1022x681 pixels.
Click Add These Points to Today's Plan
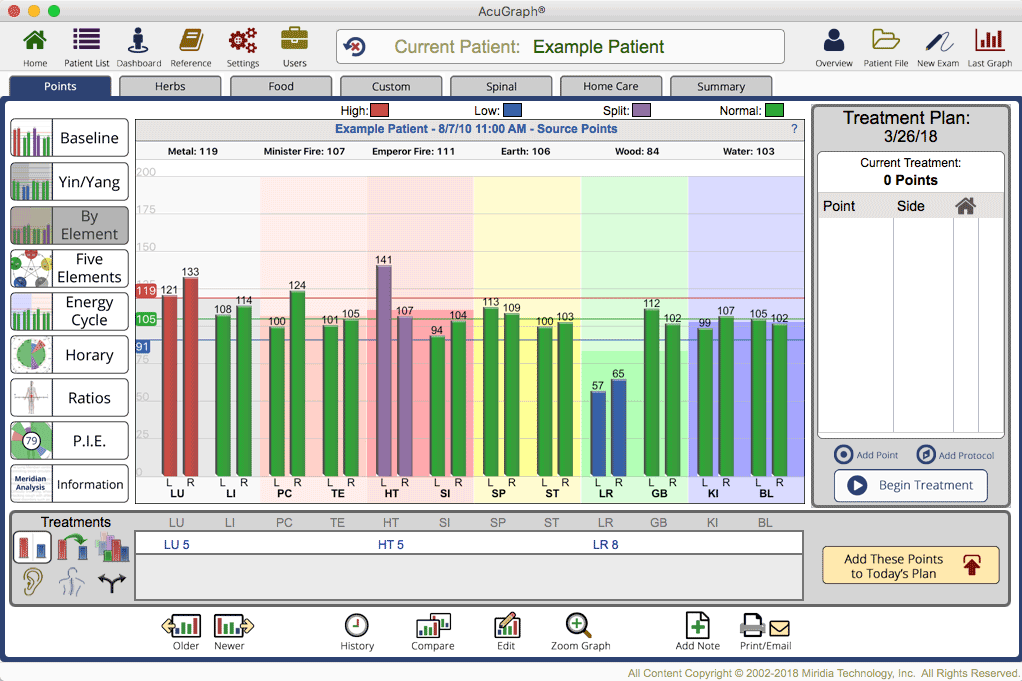pos(911,566)
